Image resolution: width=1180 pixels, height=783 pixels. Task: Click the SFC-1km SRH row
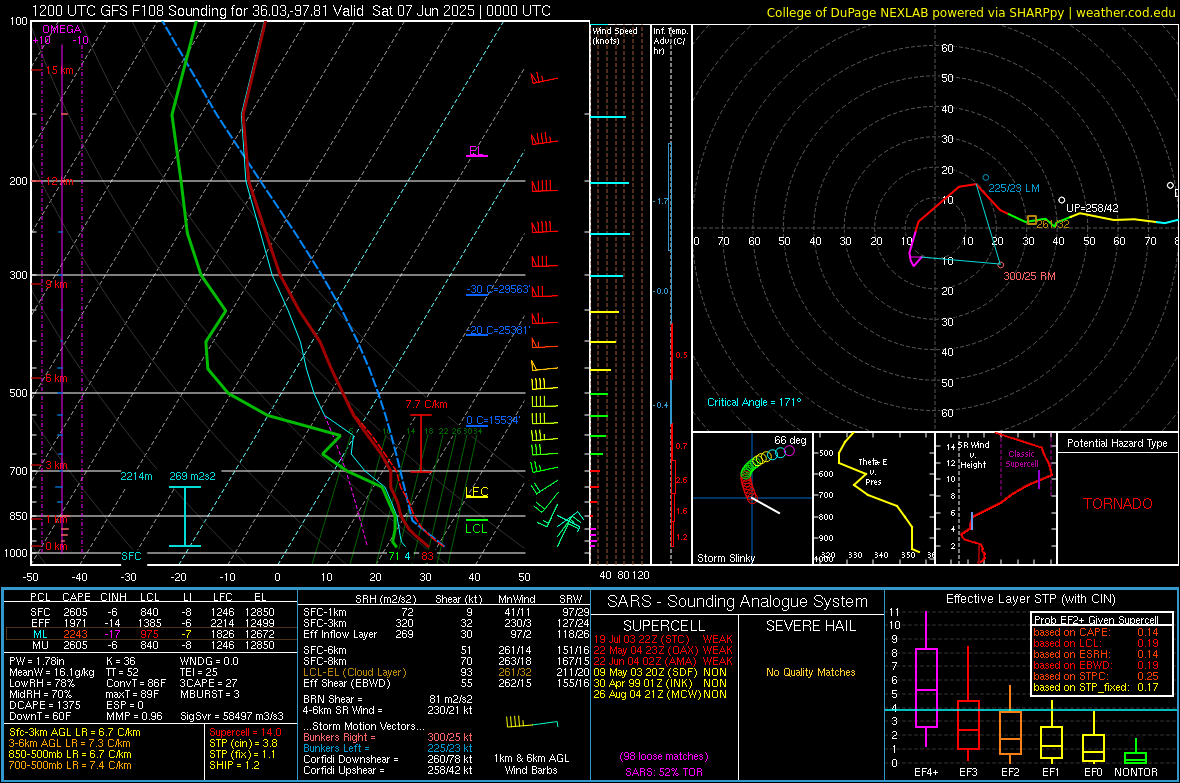coord(446,612)
